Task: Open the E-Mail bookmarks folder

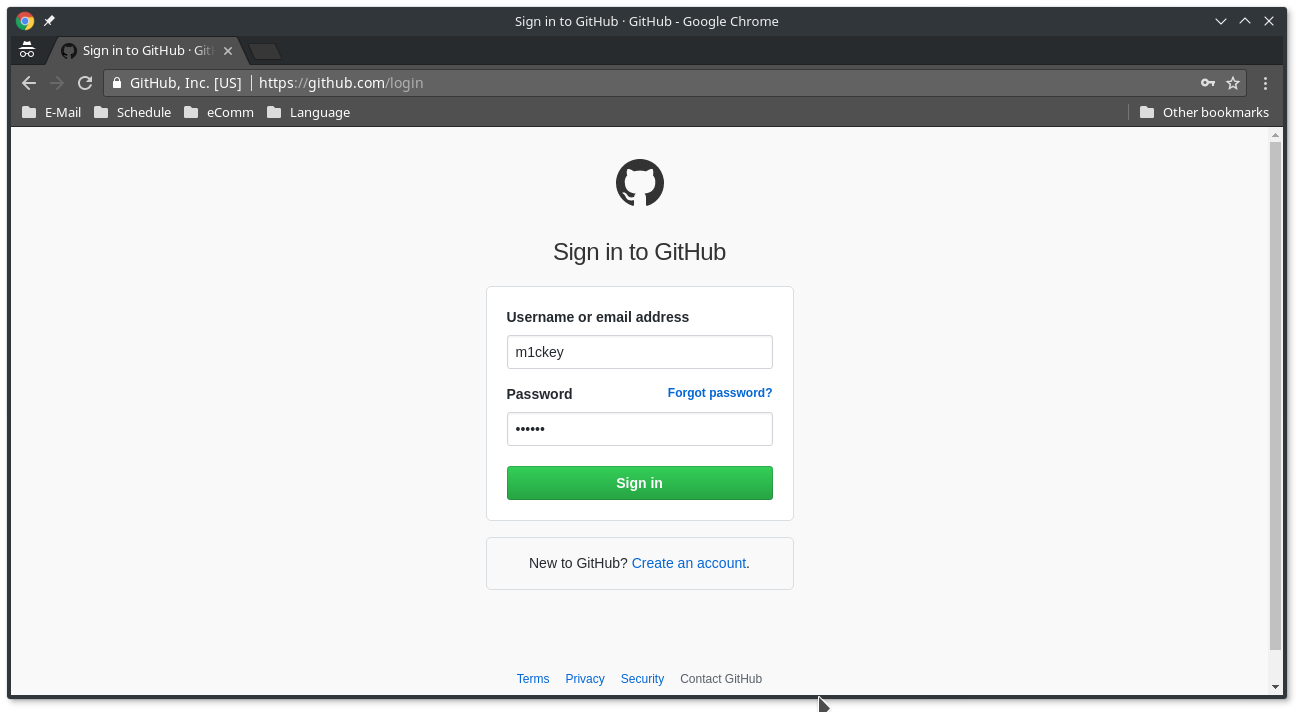Action: tap(52, 112)
